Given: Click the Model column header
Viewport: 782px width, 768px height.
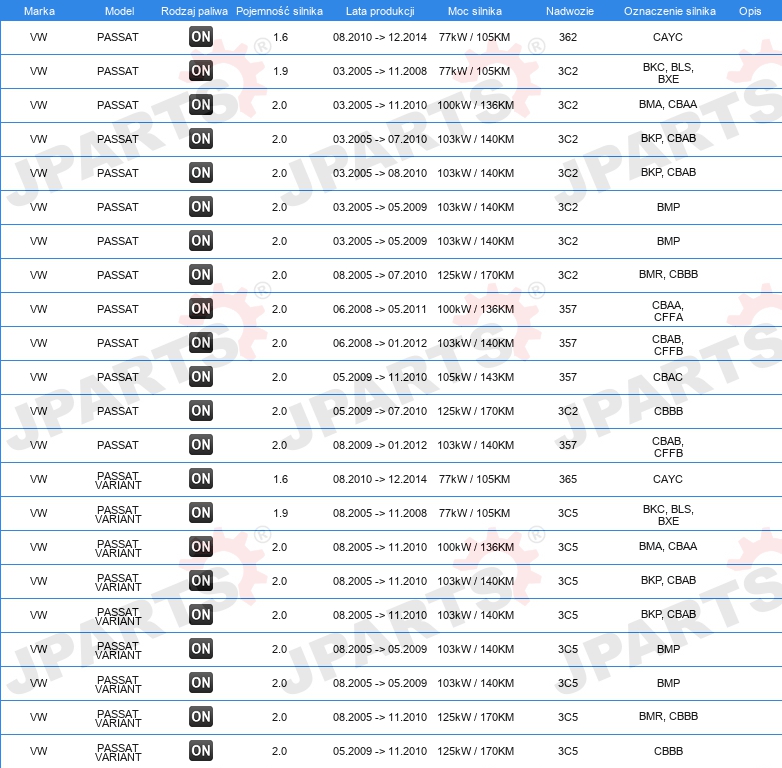Looking at the screenshot, I should [x=119, y=11].
